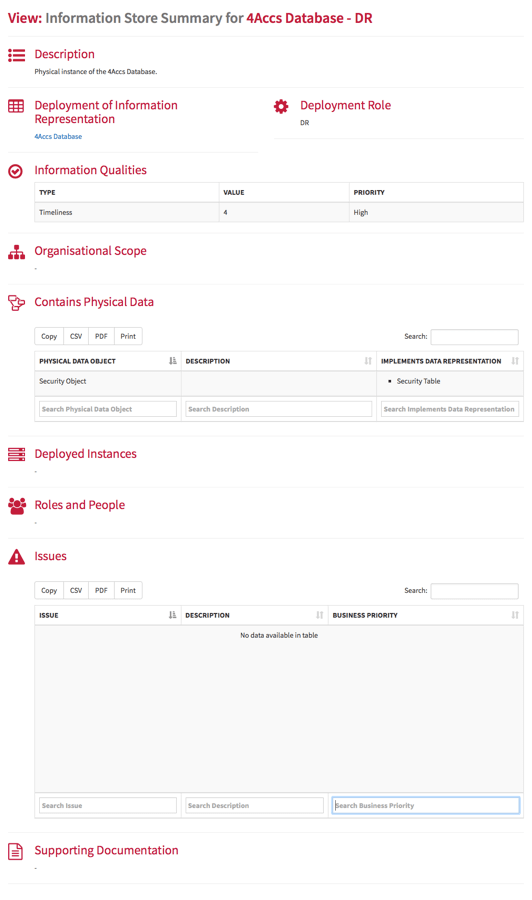Sort by Implements Data Representation column

pyautogui.click(x=449, y=361)
